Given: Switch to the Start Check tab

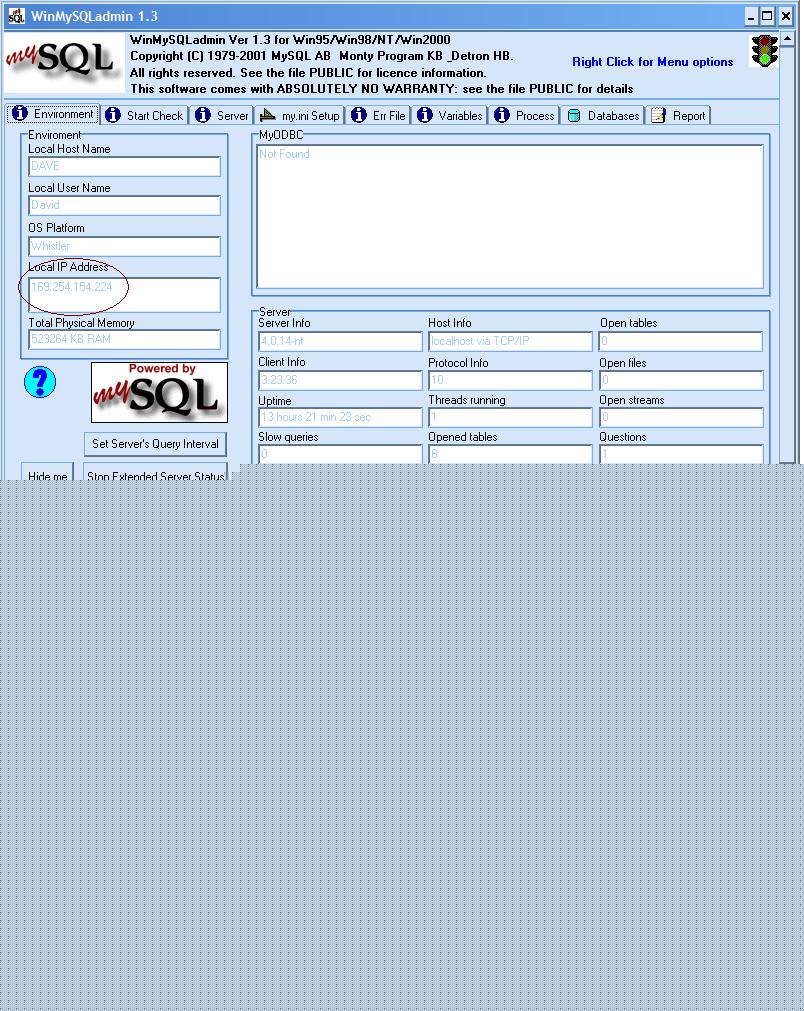Looking at the screenshot, I should (x=145, y=116).
